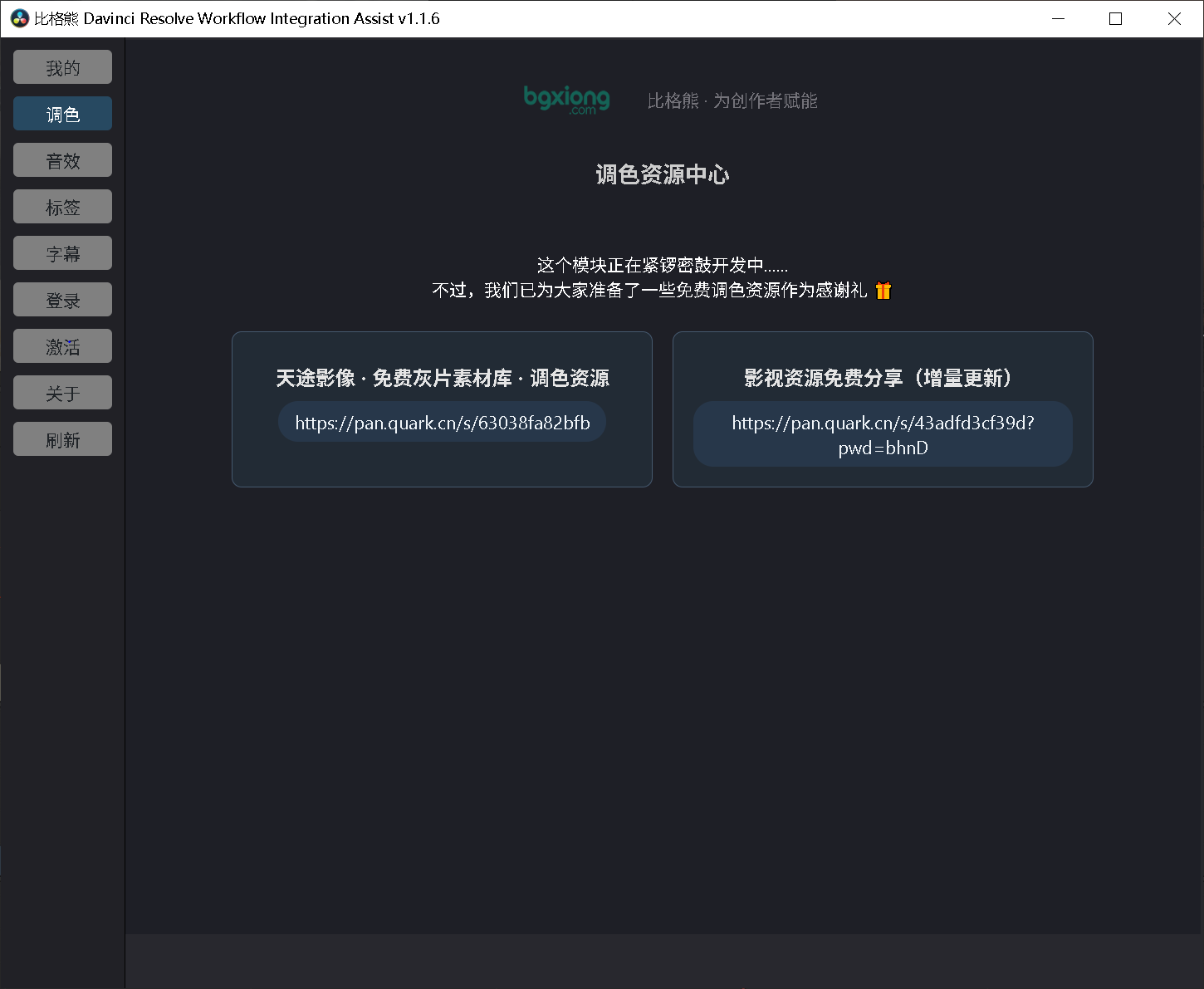The width and height of the screenshot is (1204, 989).
Task: Open the Quark link with pwd=bhnD
Action: click(x=883, y=434)
